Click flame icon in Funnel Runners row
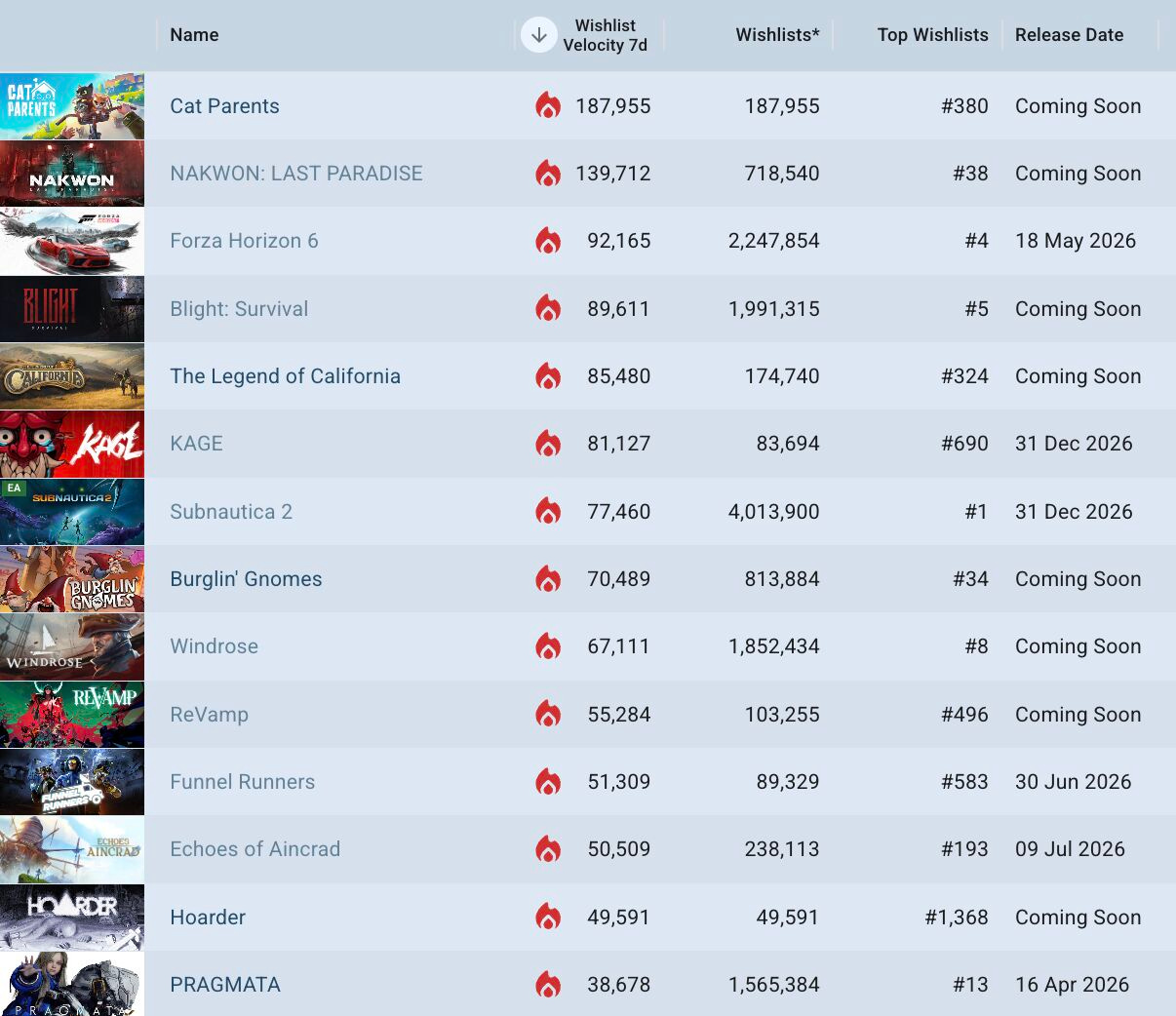 [548, 781]
